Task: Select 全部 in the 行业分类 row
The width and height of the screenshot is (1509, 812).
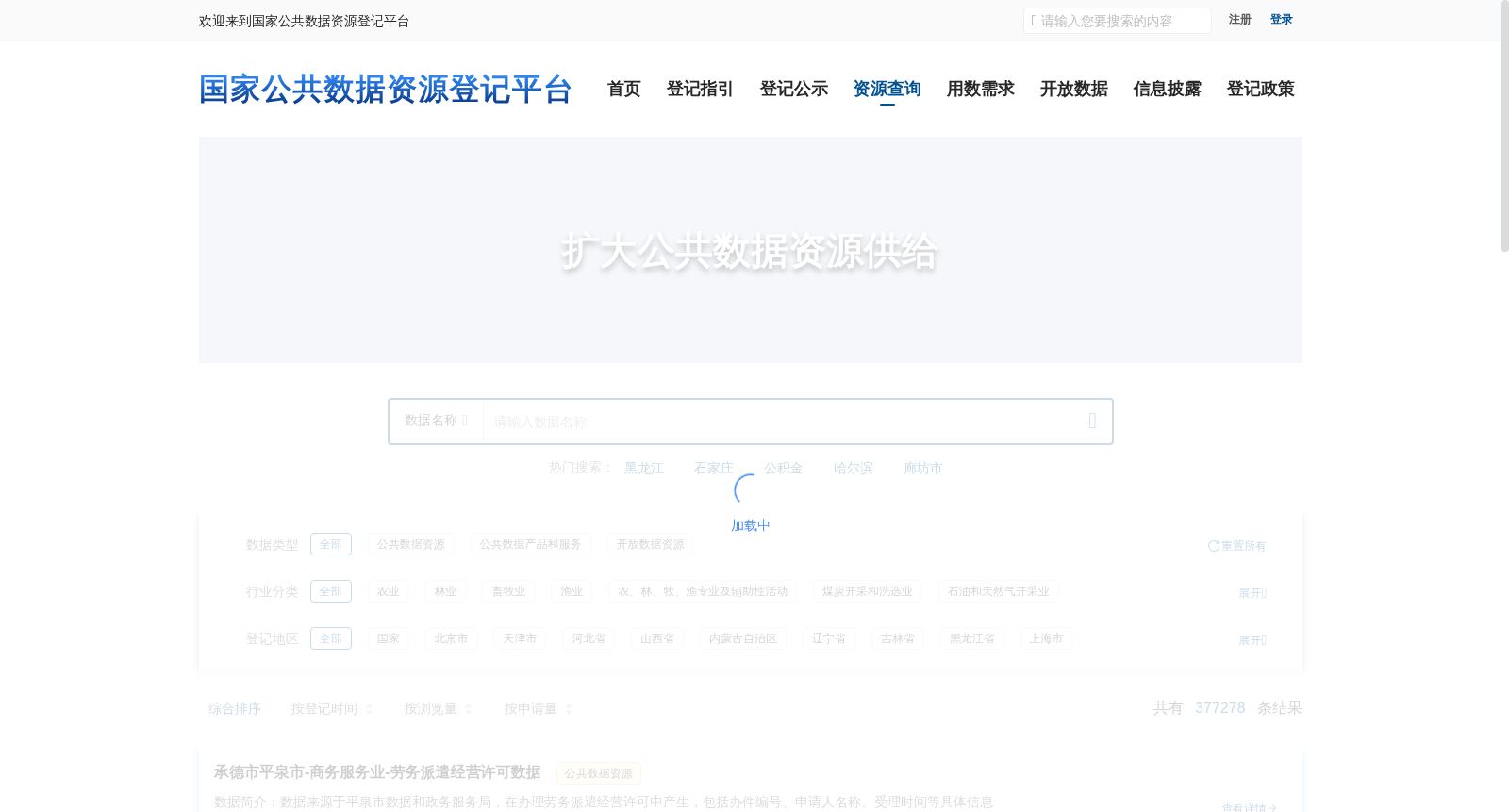Action: [x=331, y=591]
